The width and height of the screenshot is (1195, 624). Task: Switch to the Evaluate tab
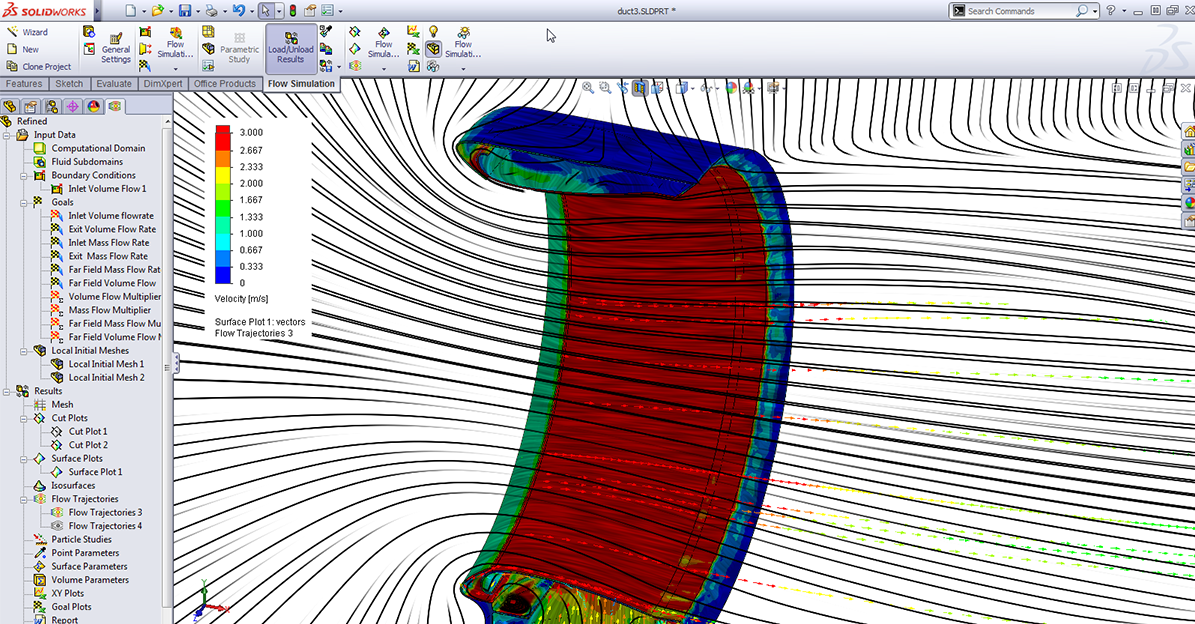114,84
